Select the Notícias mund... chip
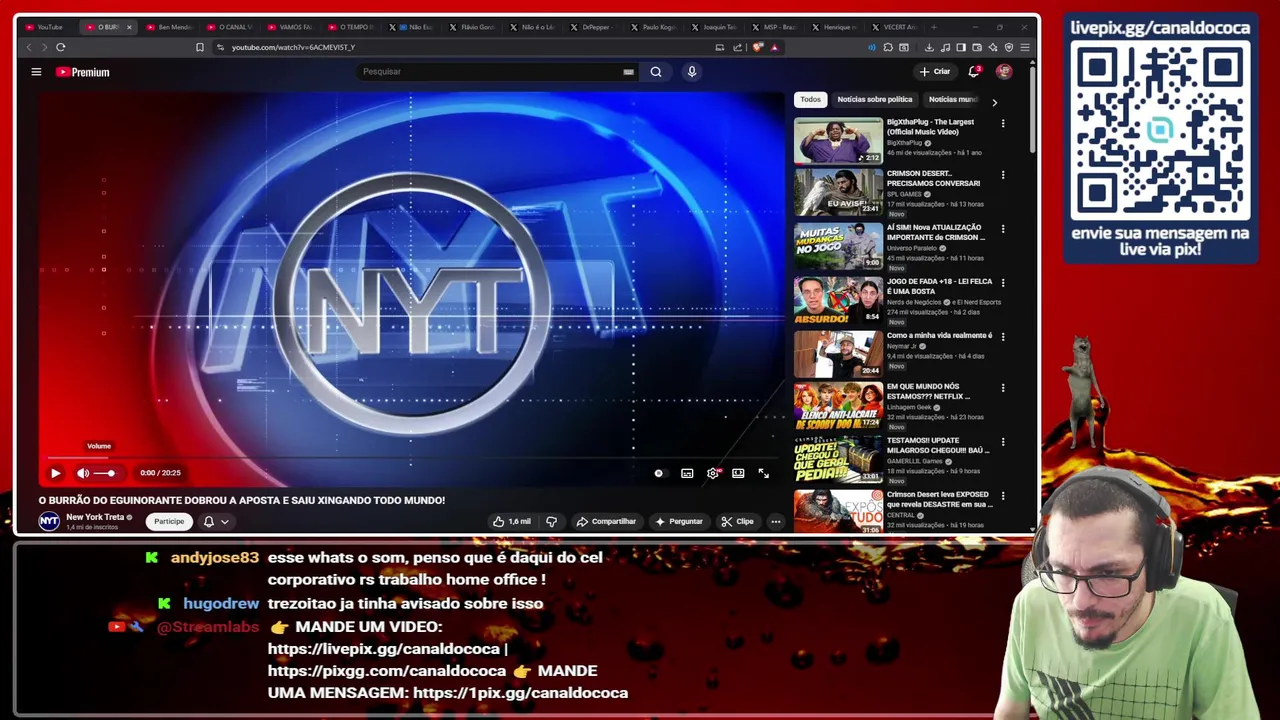1280x720 pixels. pyautogui.click(x=953, y=99)
